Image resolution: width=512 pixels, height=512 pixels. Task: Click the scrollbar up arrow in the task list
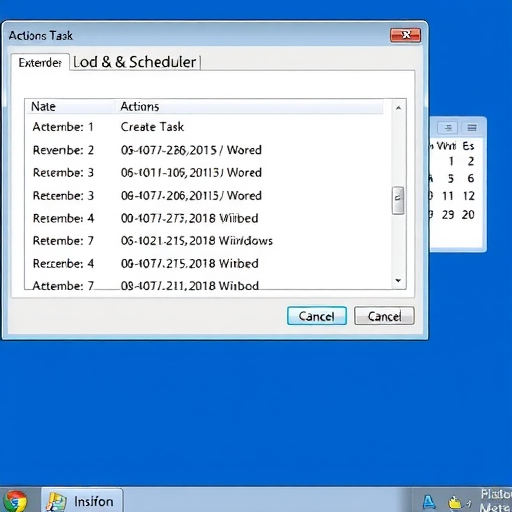(398, 108)
